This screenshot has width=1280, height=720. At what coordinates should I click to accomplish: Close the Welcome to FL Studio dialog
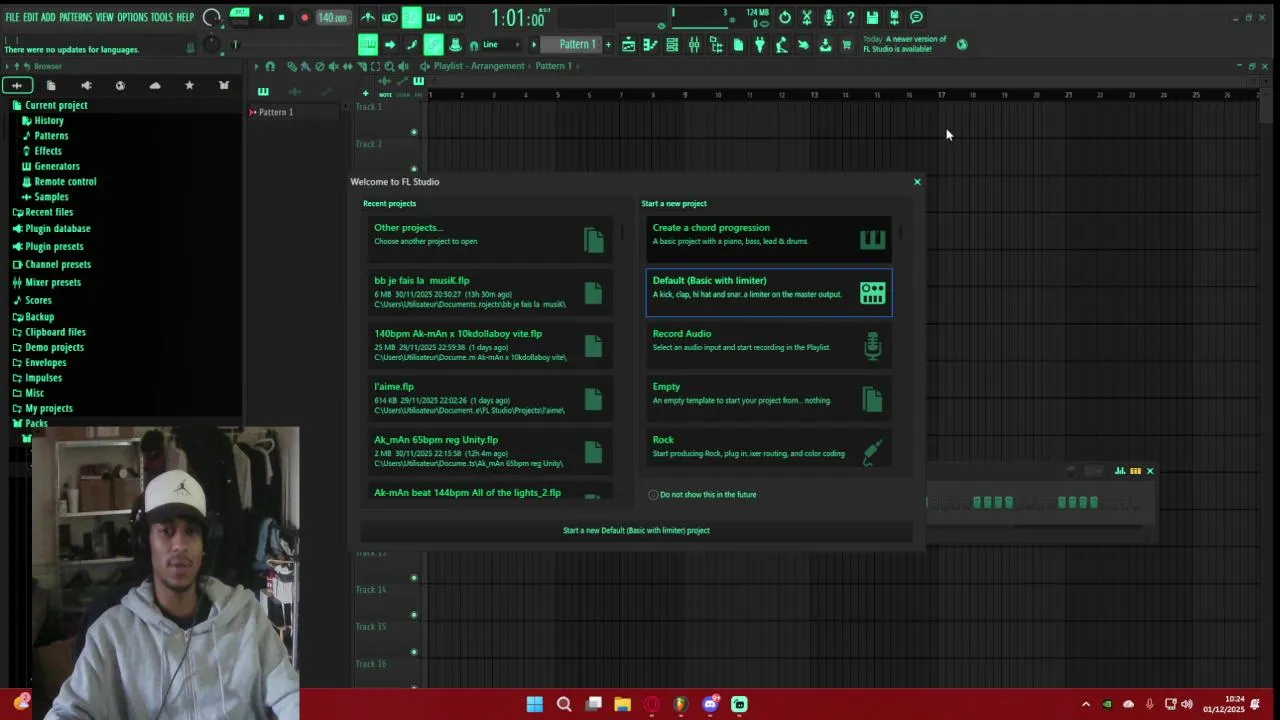pos(917,182)
